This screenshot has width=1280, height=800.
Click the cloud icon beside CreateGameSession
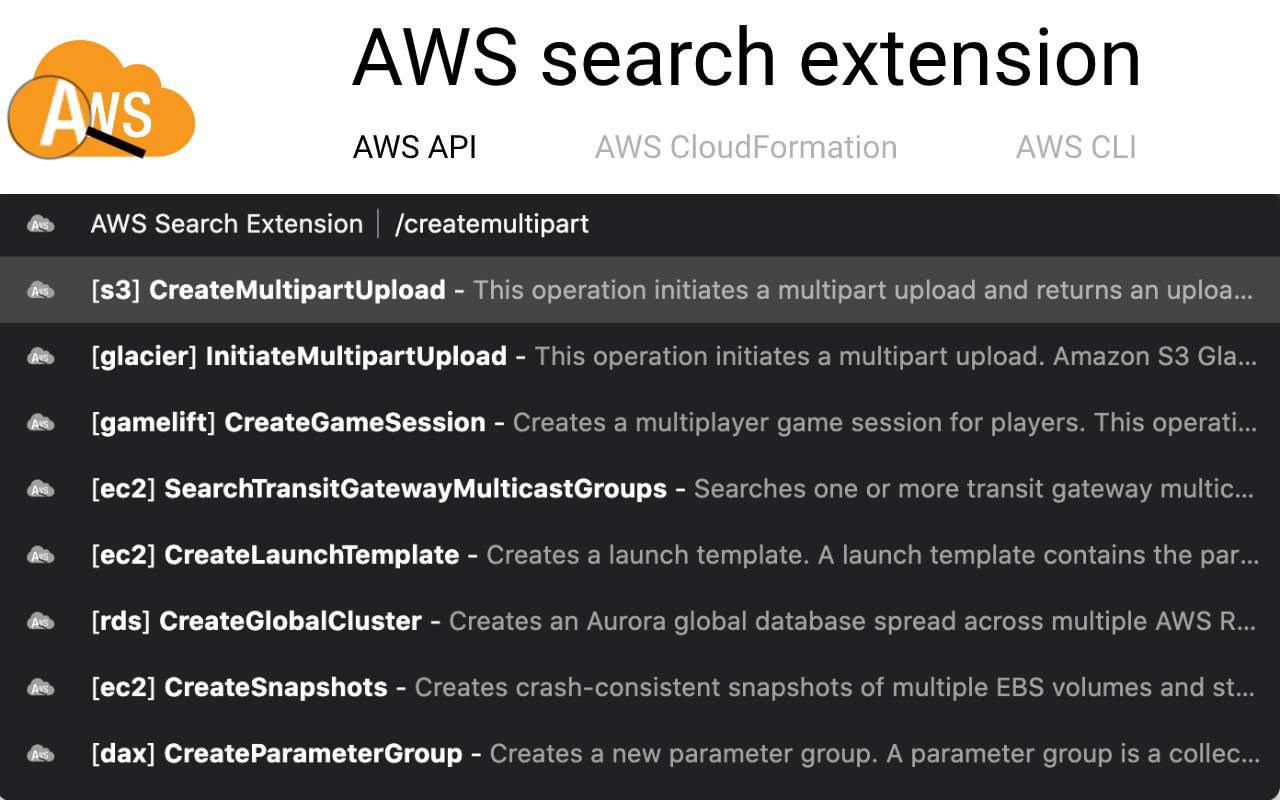tap(41, 423)
